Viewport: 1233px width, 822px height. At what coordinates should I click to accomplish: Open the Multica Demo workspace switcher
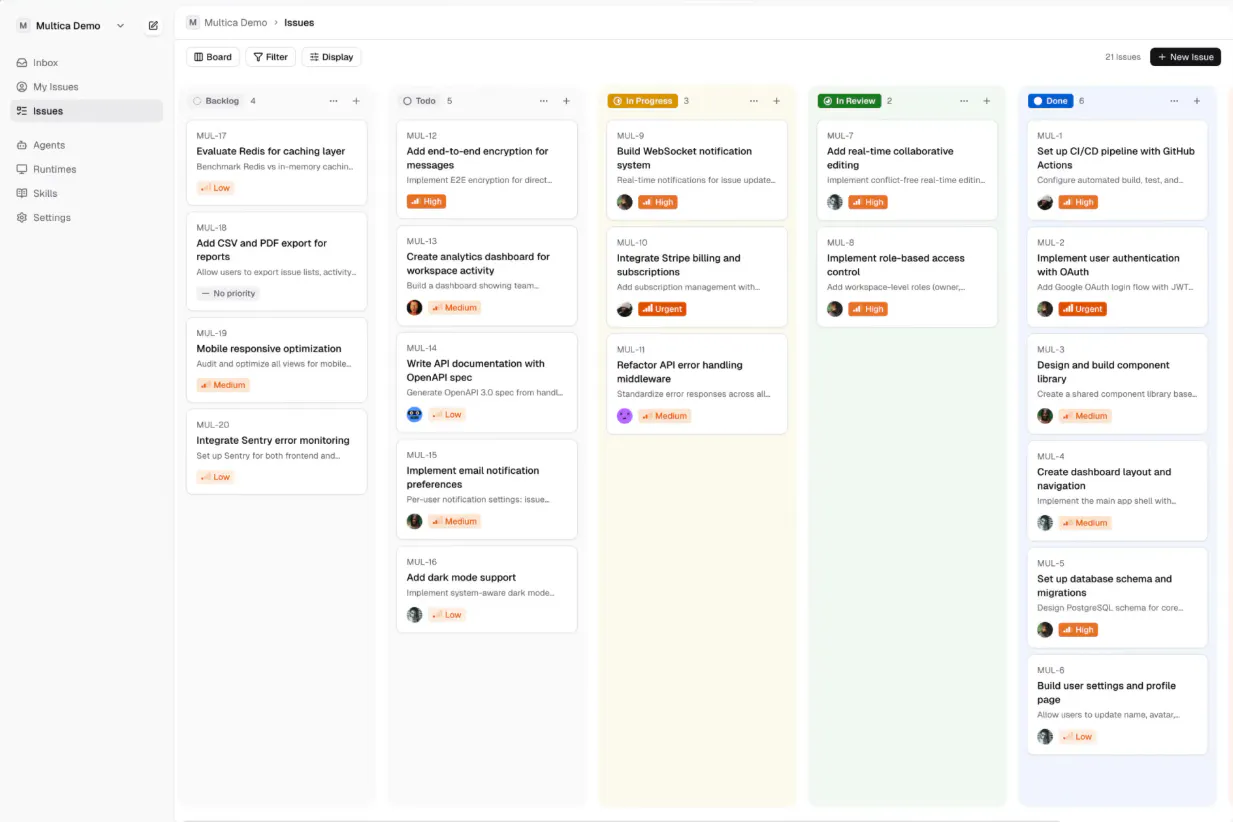[71, 26]
